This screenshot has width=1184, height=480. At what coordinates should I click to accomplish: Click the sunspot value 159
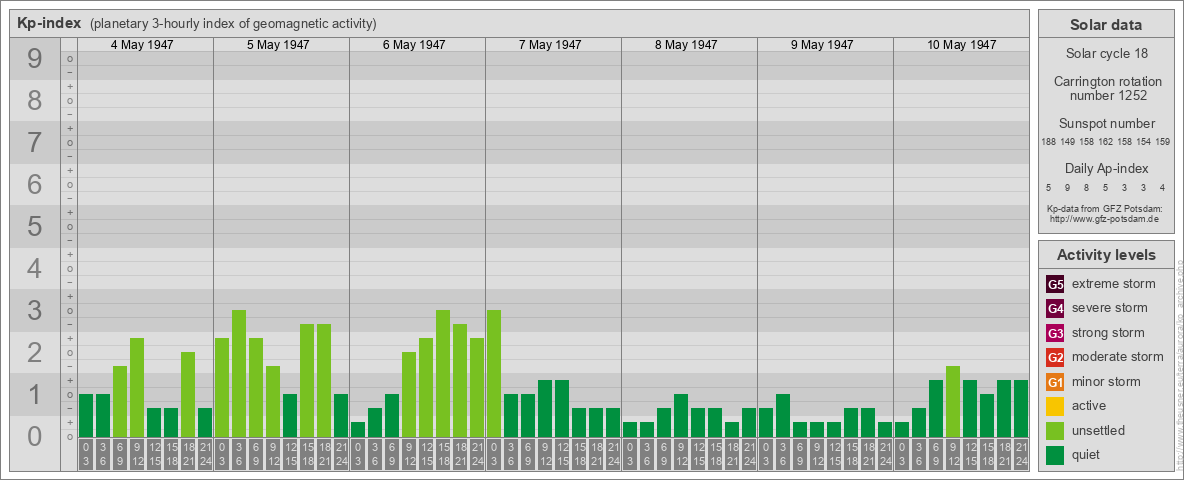[x=1163, y=142]
